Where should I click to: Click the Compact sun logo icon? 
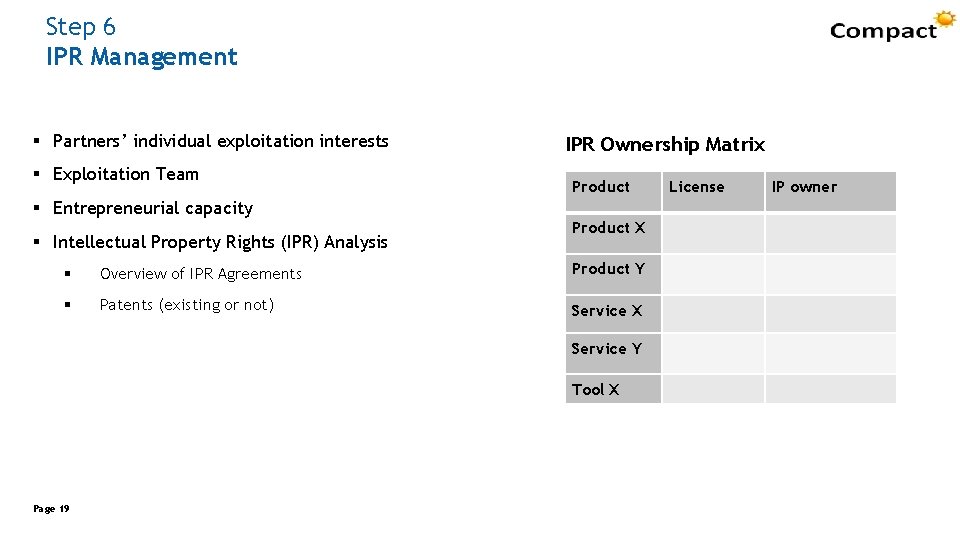tap(944, 20)
